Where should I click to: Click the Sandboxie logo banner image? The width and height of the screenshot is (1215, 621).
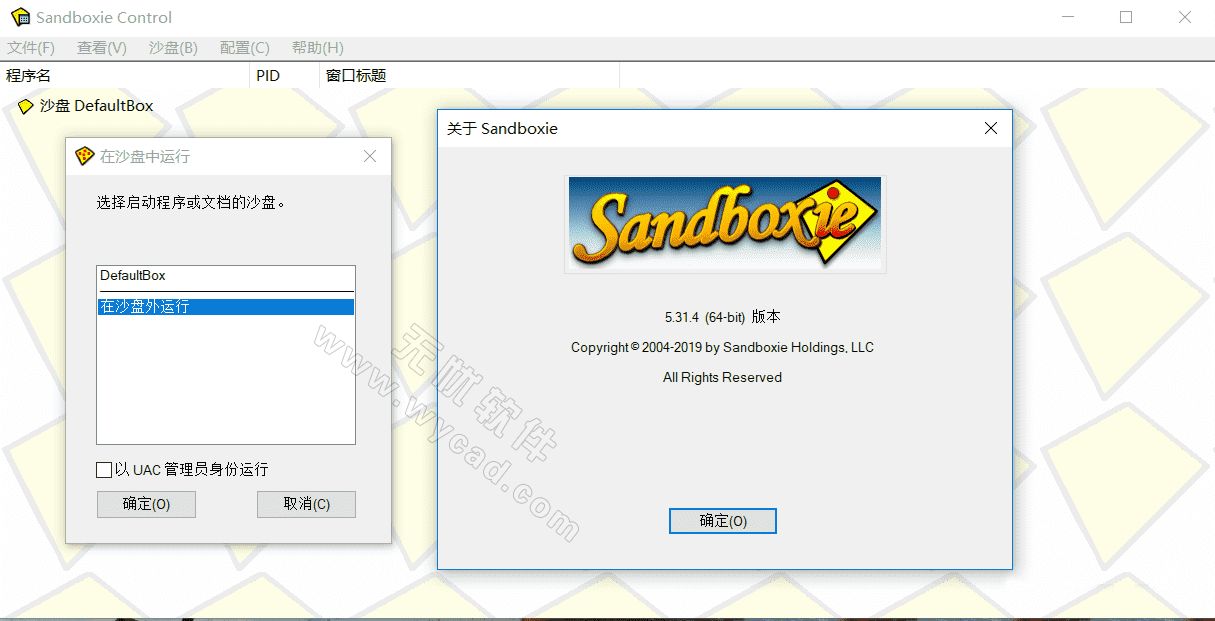point(725,224)
